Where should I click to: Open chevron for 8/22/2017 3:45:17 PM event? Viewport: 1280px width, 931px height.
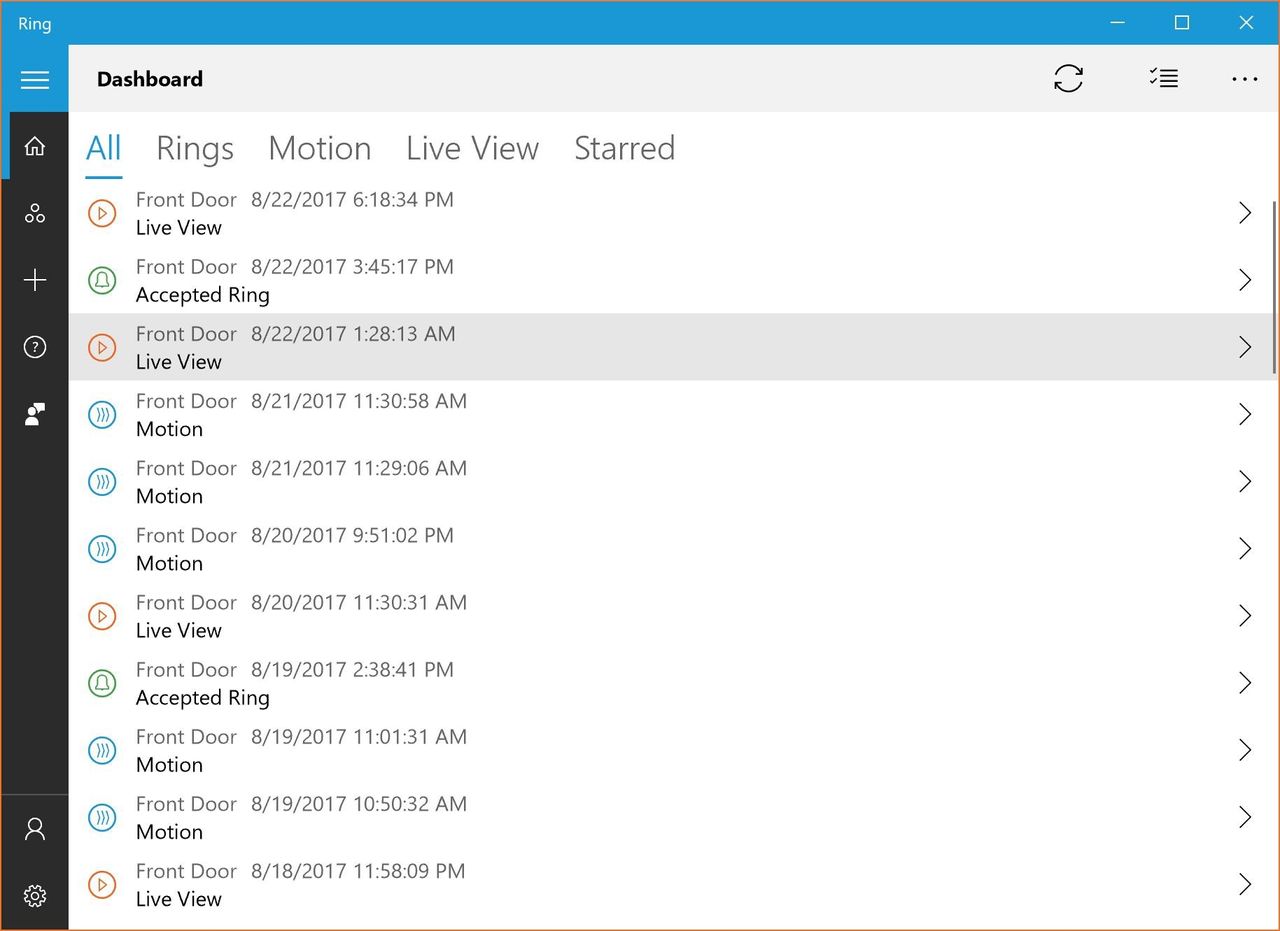[x=1245, y=280]
